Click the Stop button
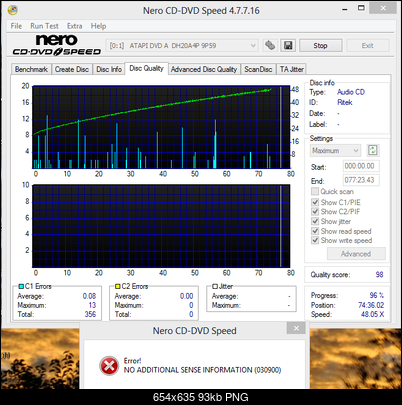This screenshot has width=402, height=405. (x=320, y=46)
